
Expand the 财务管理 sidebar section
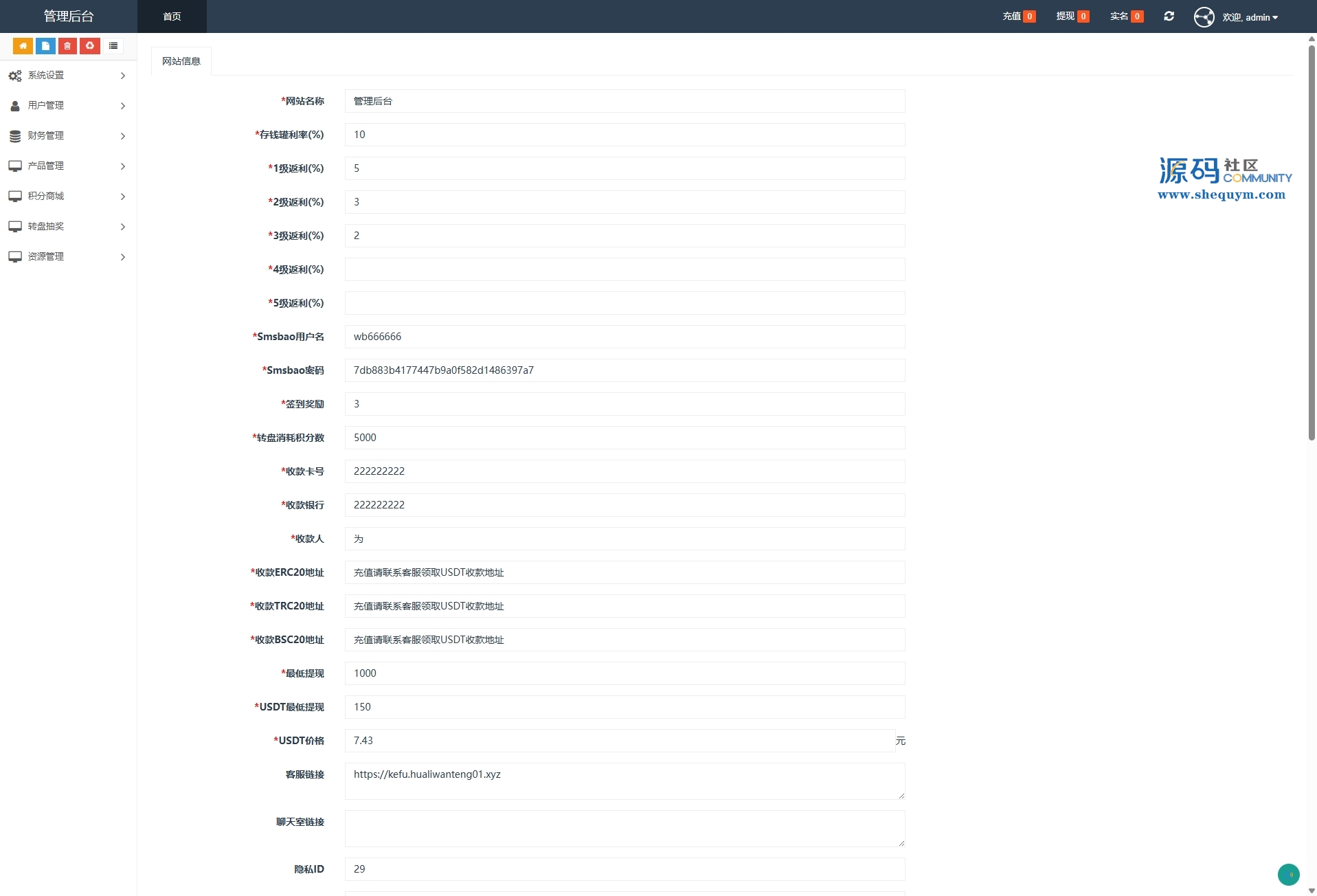coord(67,136)
